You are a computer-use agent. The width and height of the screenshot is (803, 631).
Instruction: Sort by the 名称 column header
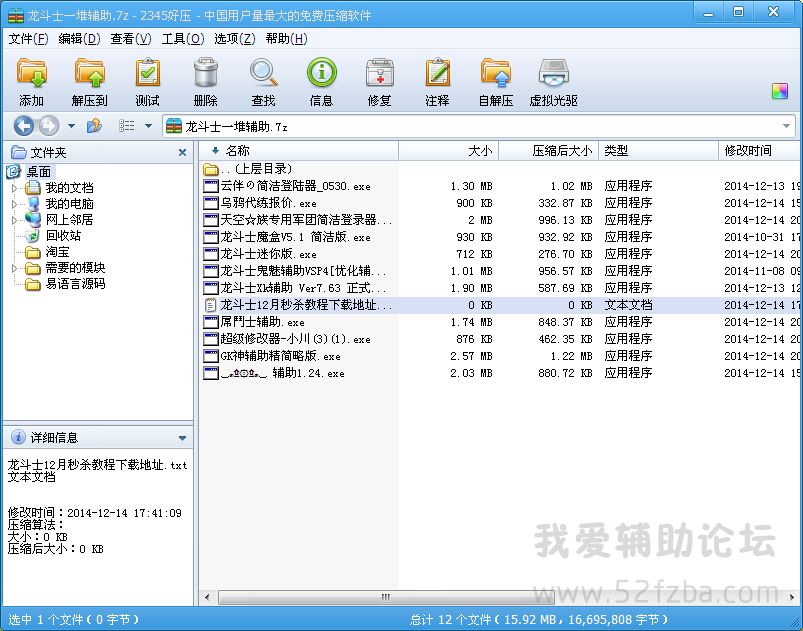point(299,151)
